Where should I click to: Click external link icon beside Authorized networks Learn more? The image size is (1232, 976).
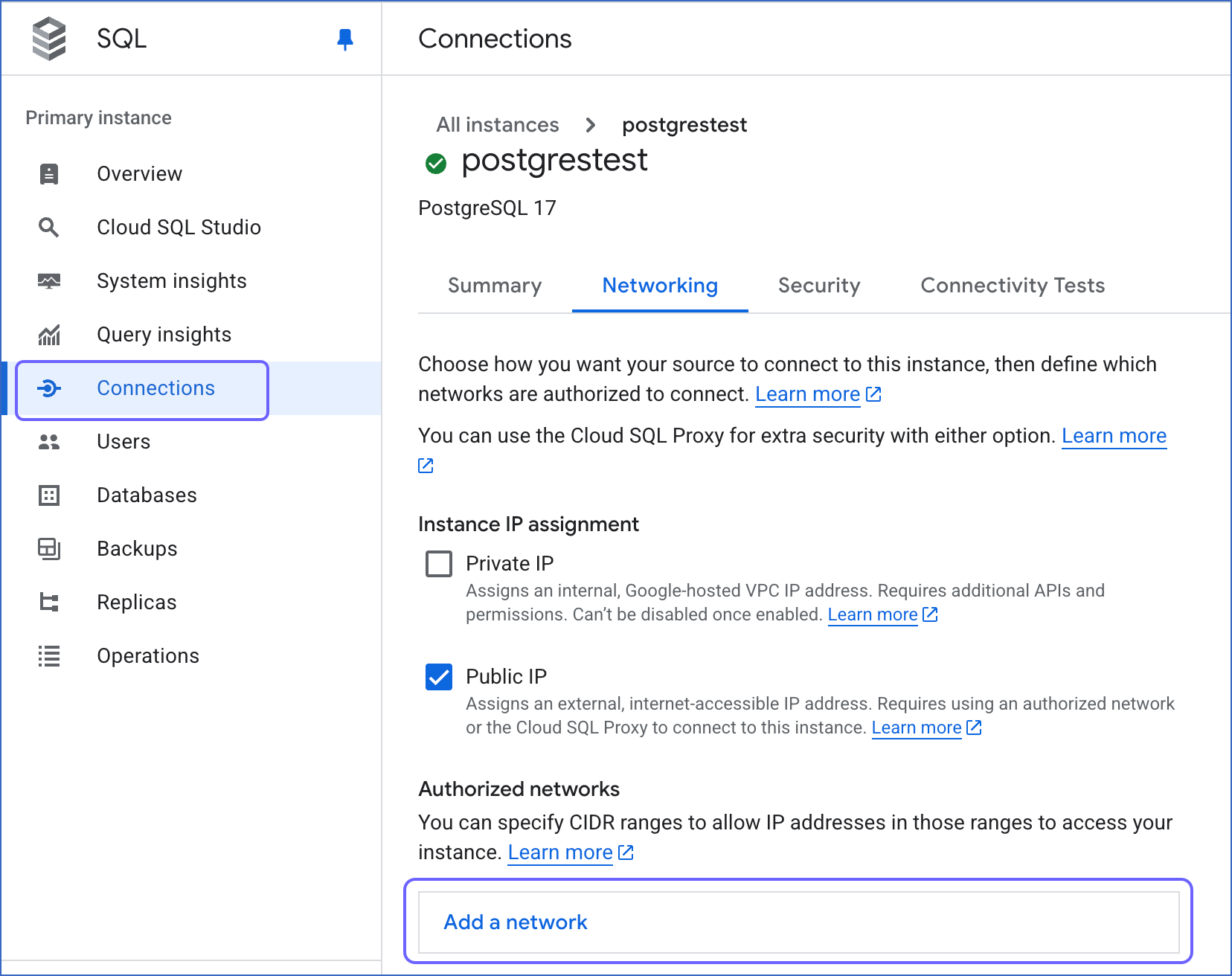626,853
